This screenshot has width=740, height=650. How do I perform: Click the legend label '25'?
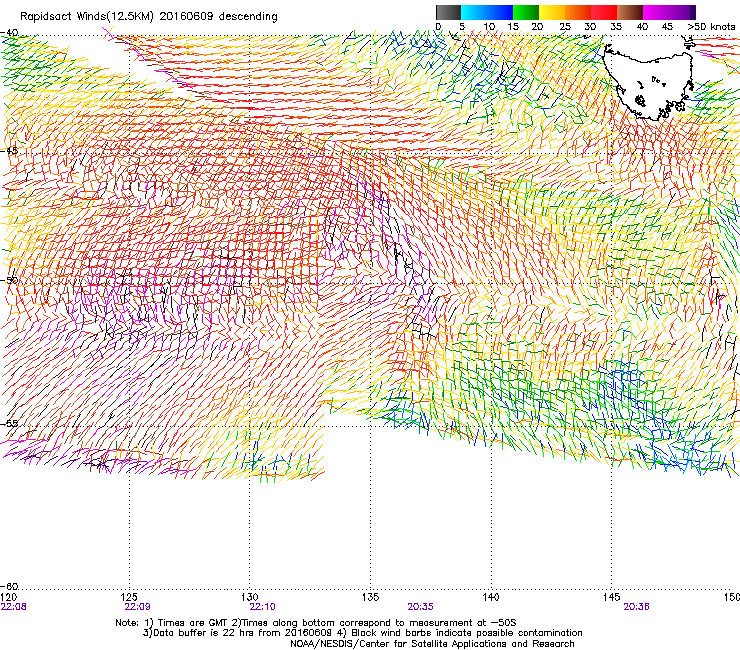[565, 26]
